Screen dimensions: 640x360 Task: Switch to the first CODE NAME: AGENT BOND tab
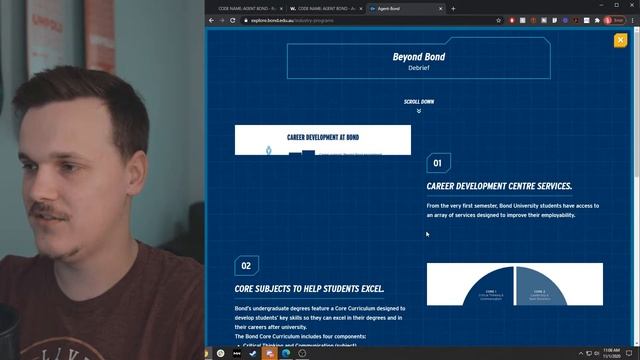point(247,9)
